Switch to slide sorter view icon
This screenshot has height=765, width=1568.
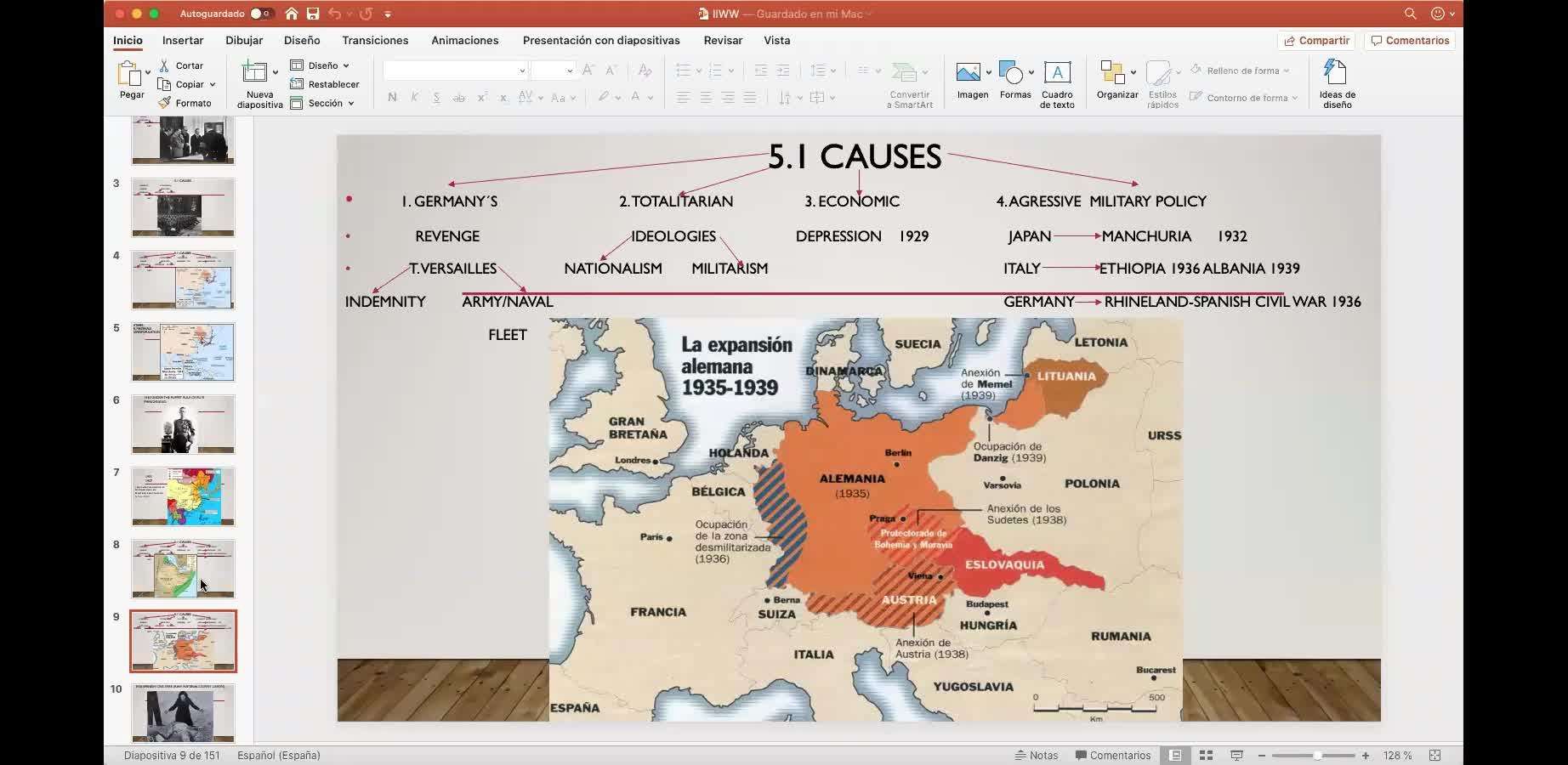(x=1206, y=755)
